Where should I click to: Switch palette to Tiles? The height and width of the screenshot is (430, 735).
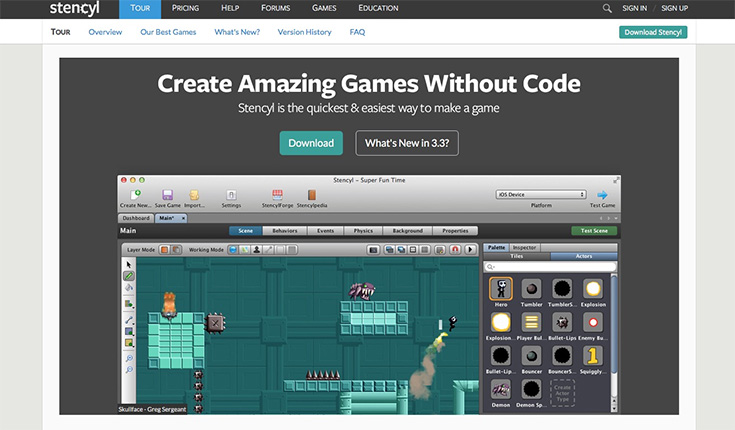pyautogui.click(x=517, y=256)
